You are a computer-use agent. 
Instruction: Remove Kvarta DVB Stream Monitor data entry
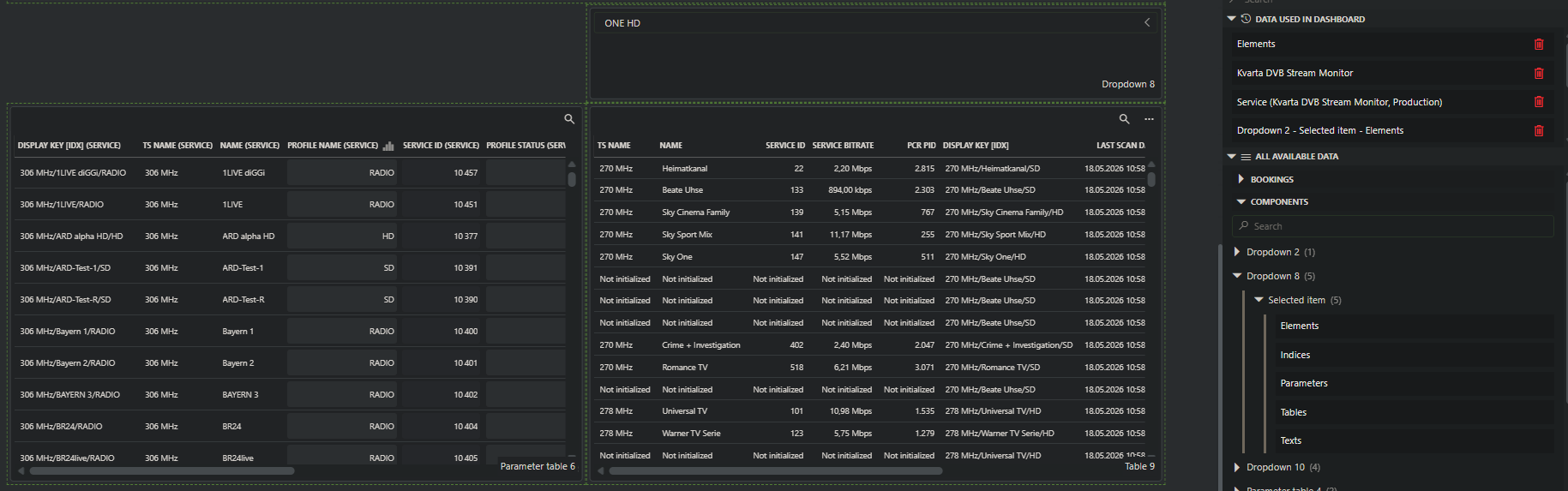click(1538, 73)
